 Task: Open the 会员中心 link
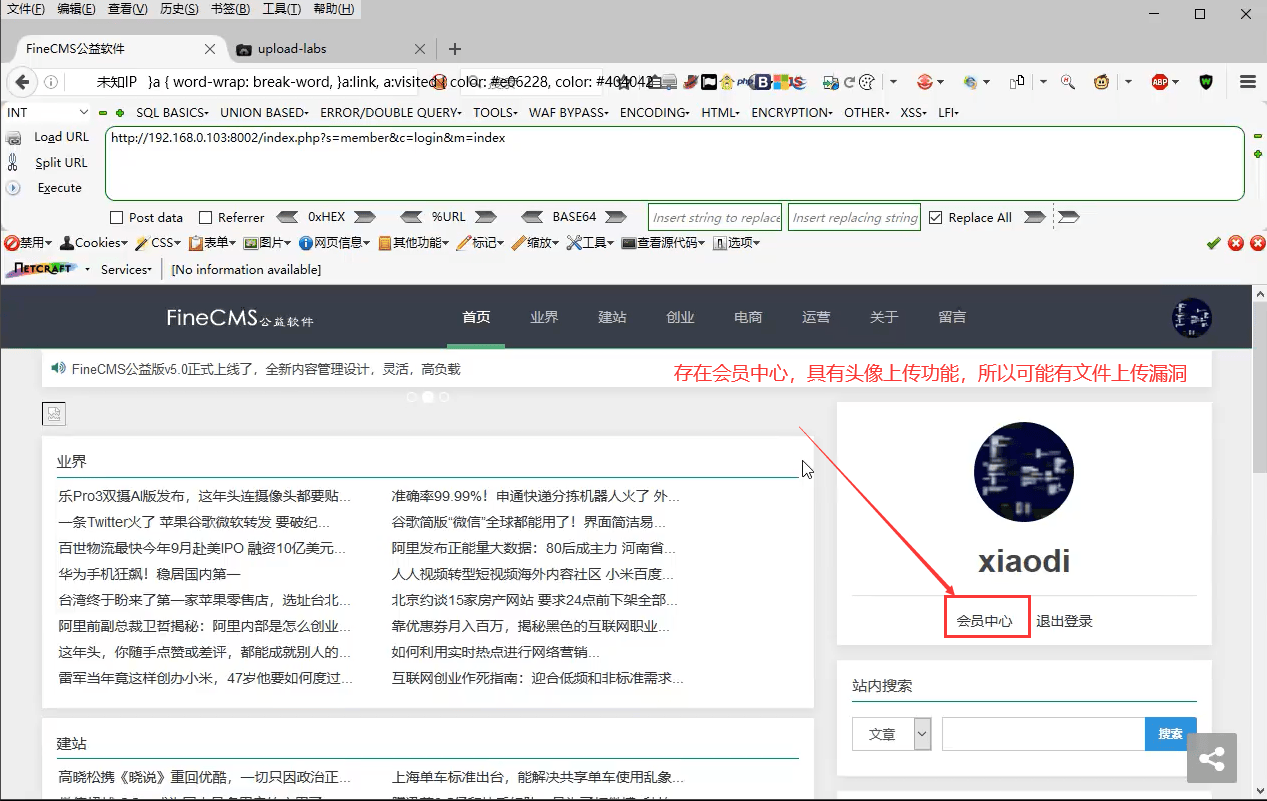point(985,621)
